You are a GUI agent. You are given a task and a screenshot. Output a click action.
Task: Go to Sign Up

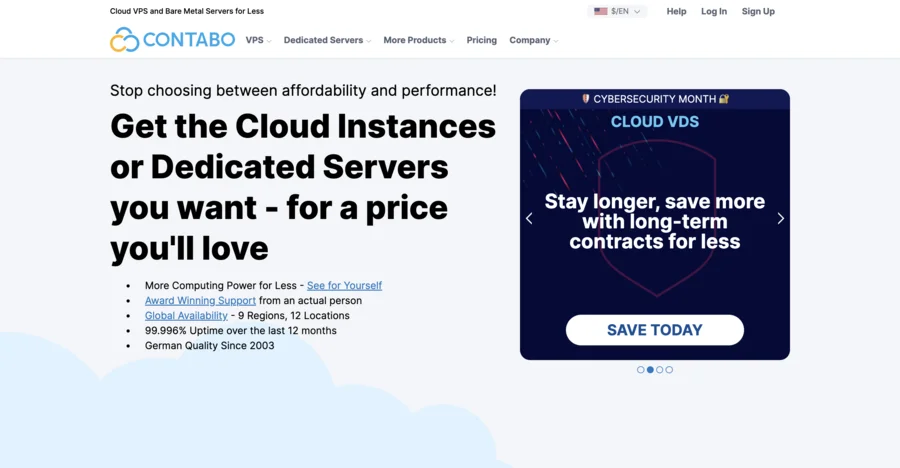click(x=758, y=11)
